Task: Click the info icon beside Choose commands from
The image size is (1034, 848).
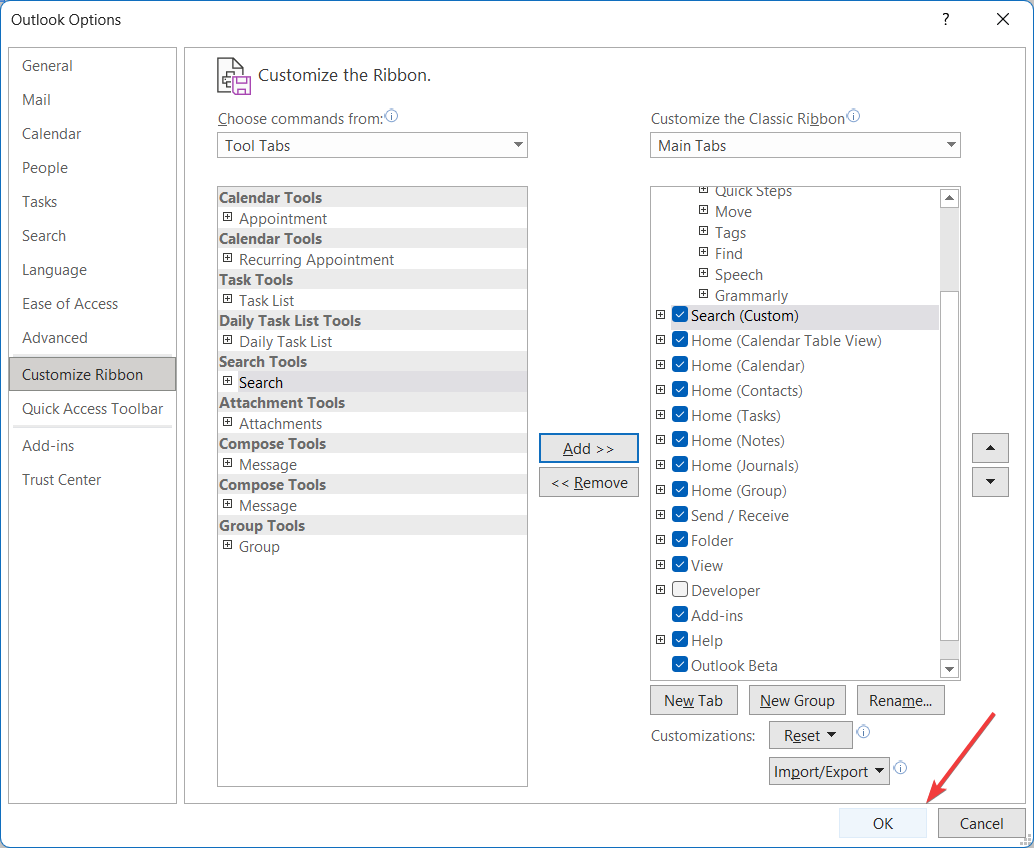Action: (x=391, y=116)
